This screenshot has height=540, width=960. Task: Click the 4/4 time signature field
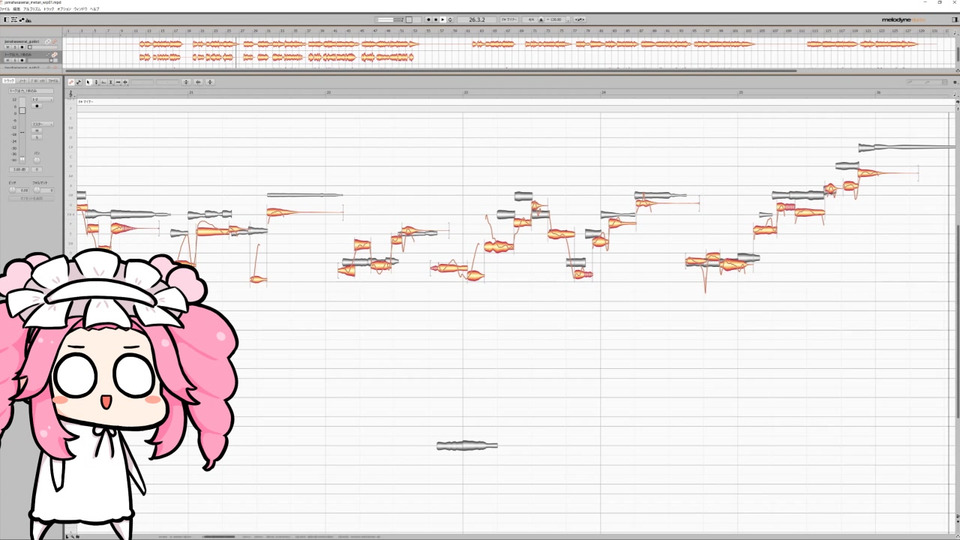[531, 20]
